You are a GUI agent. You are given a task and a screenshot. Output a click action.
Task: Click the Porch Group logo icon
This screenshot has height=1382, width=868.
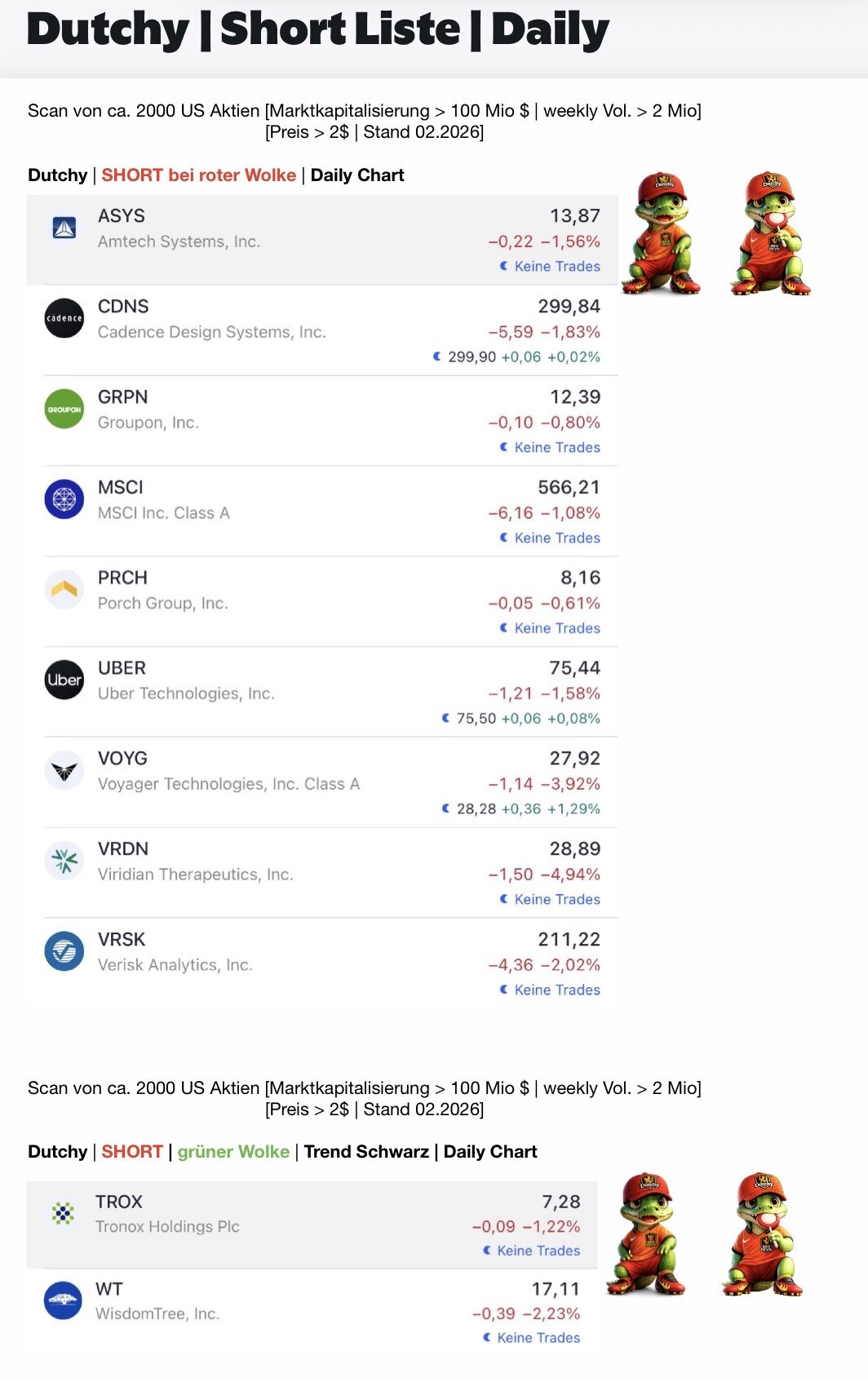[64, 589]
